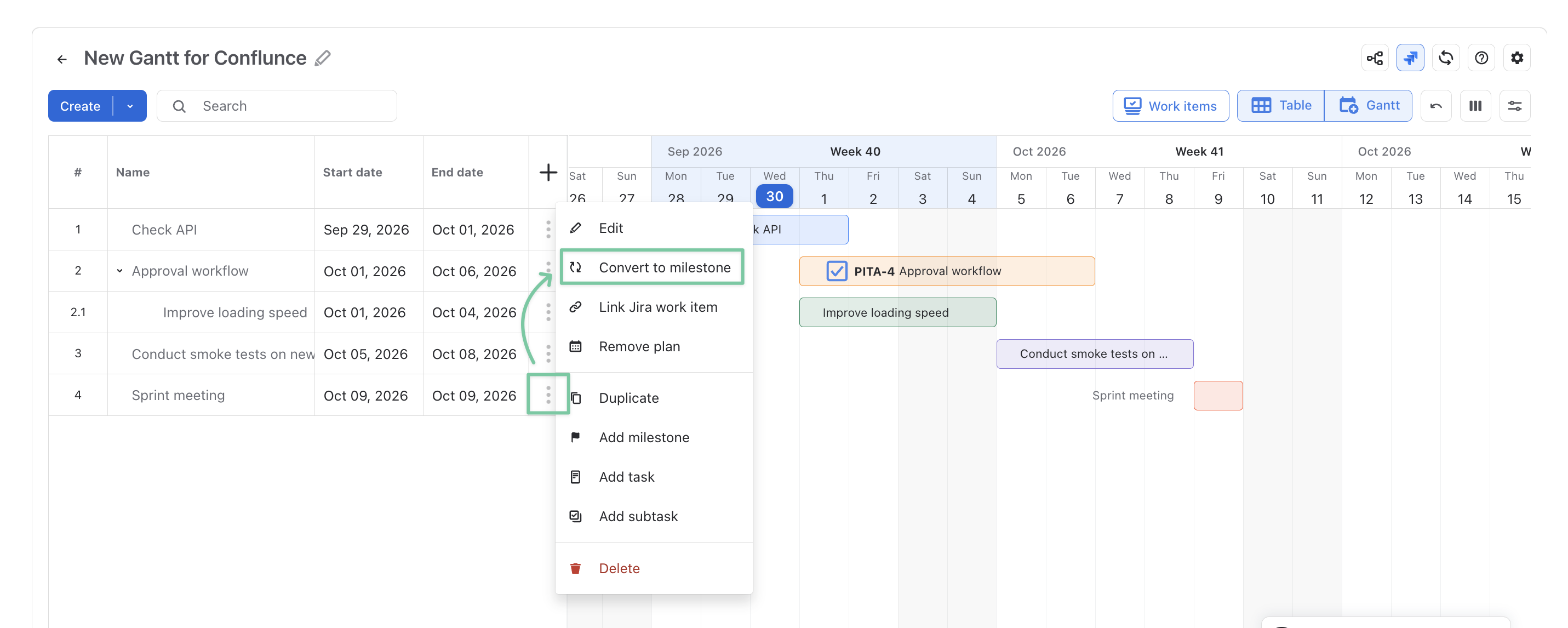1568x628 pixels.
Task: Toggle the Table view
Action: click(x=1281, y=106)
